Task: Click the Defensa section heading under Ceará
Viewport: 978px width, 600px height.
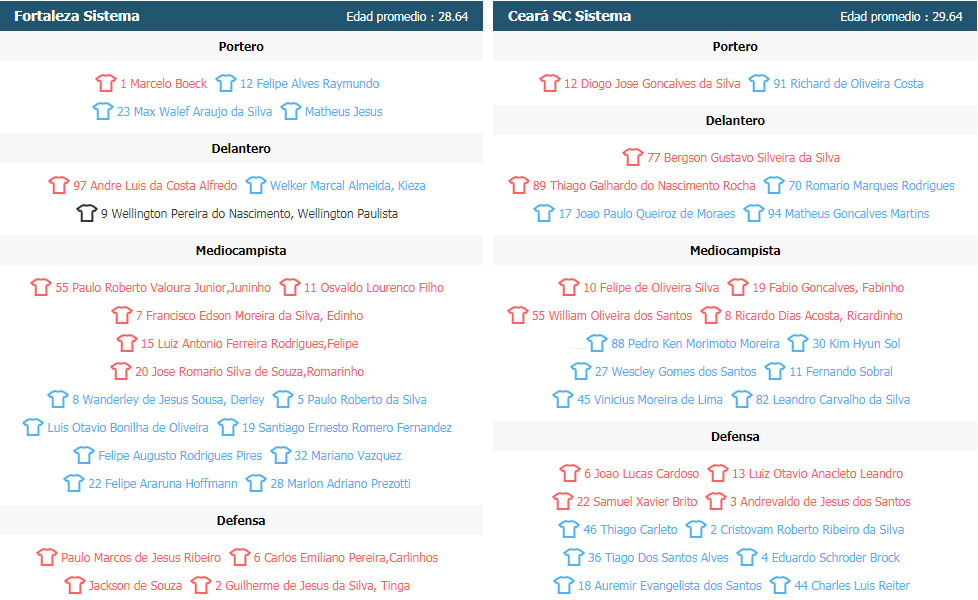Action: pyautogui.click(x=735, y=437)
